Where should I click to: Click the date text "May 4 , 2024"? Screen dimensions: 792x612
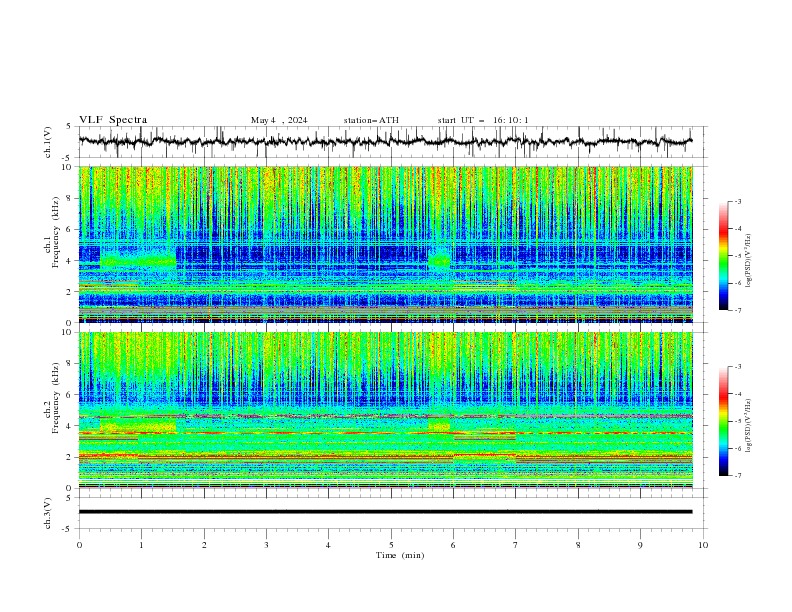(x=279, y=120)
